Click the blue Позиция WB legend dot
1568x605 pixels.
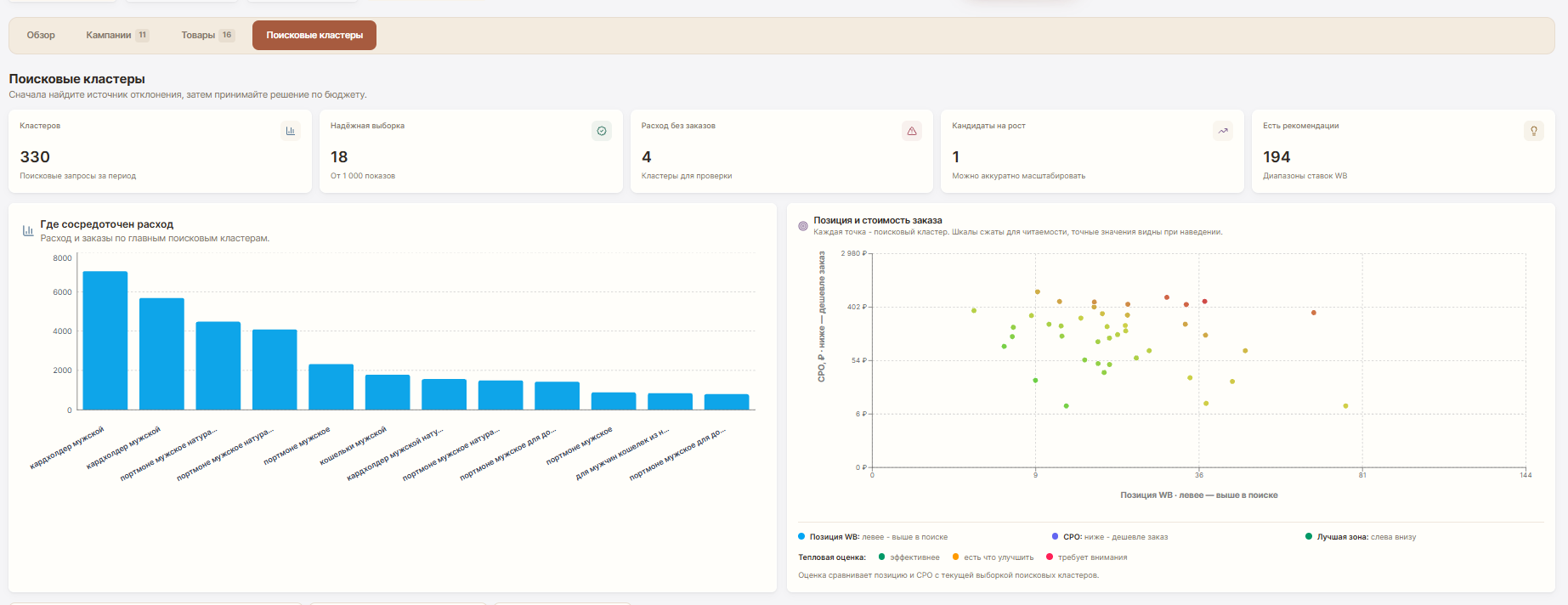(801, 536)
